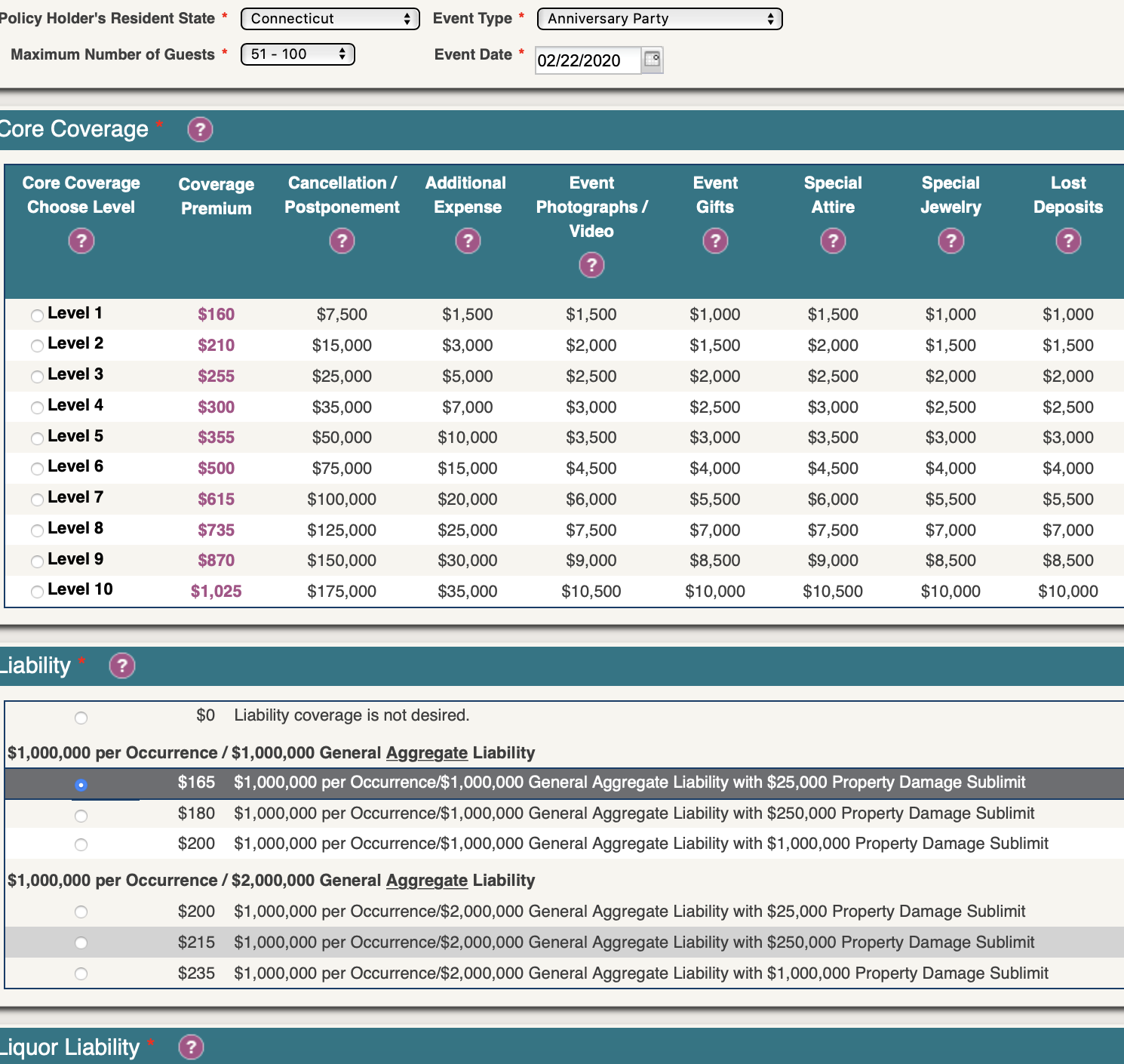
Task: Pick the $235 liability radio option
Action: click(81, 974)
